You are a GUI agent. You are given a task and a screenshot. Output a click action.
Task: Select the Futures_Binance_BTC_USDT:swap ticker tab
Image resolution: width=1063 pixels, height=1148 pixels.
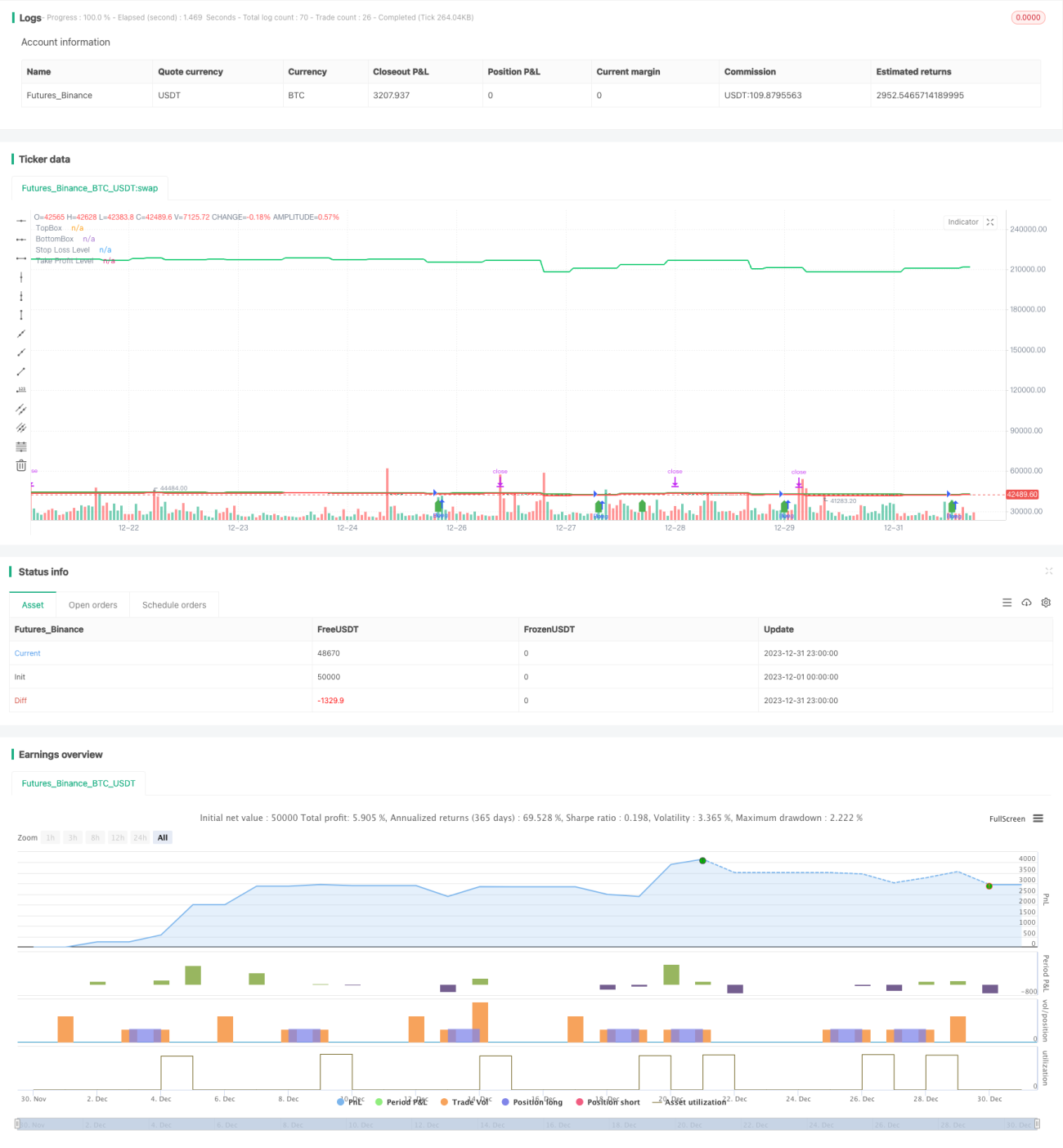90,188
